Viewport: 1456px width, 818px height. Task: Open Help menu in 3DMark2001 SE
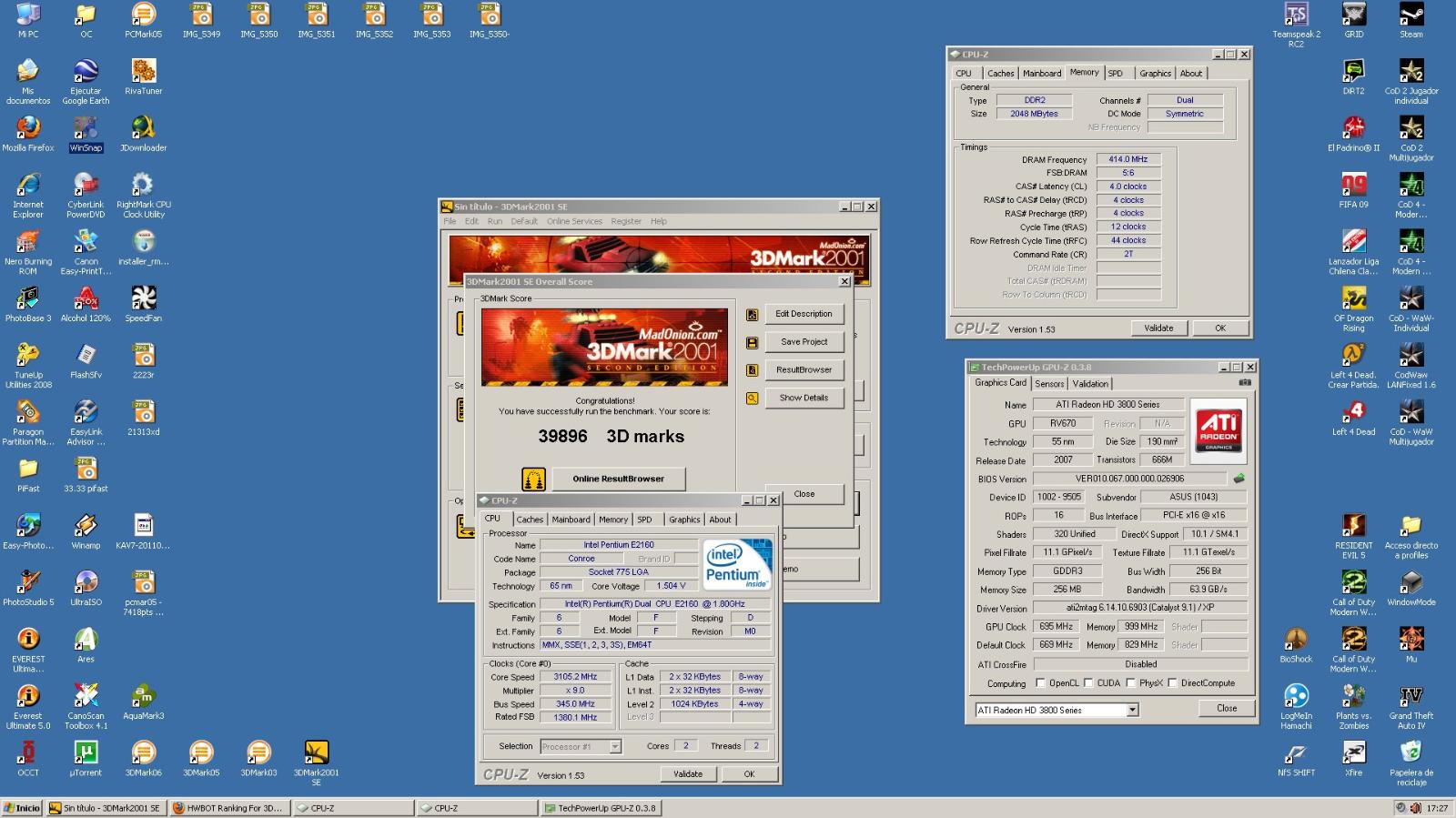click(658, 221)
